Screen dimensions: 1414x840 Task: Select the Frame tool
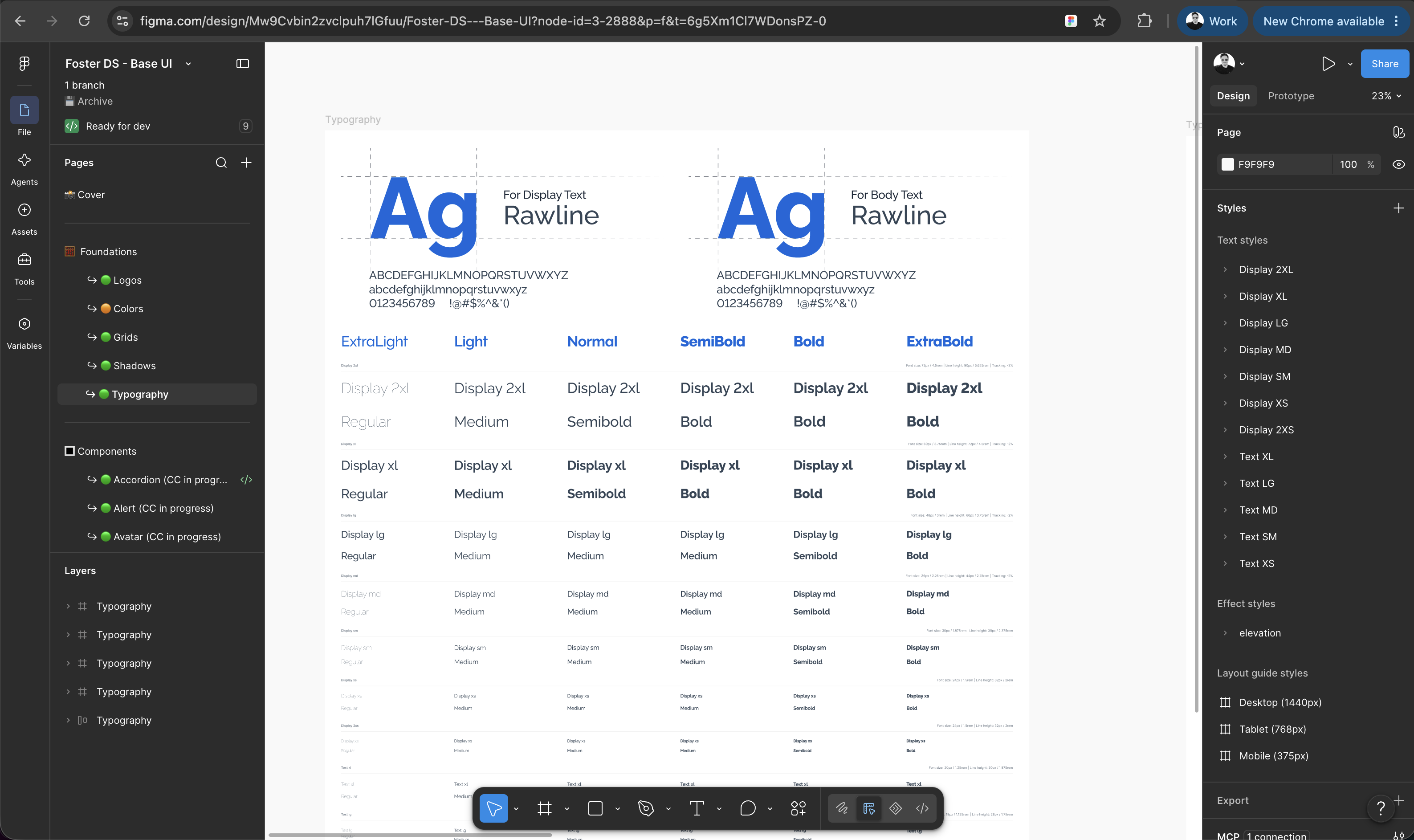pyautogui.click(x=544, y=808)
